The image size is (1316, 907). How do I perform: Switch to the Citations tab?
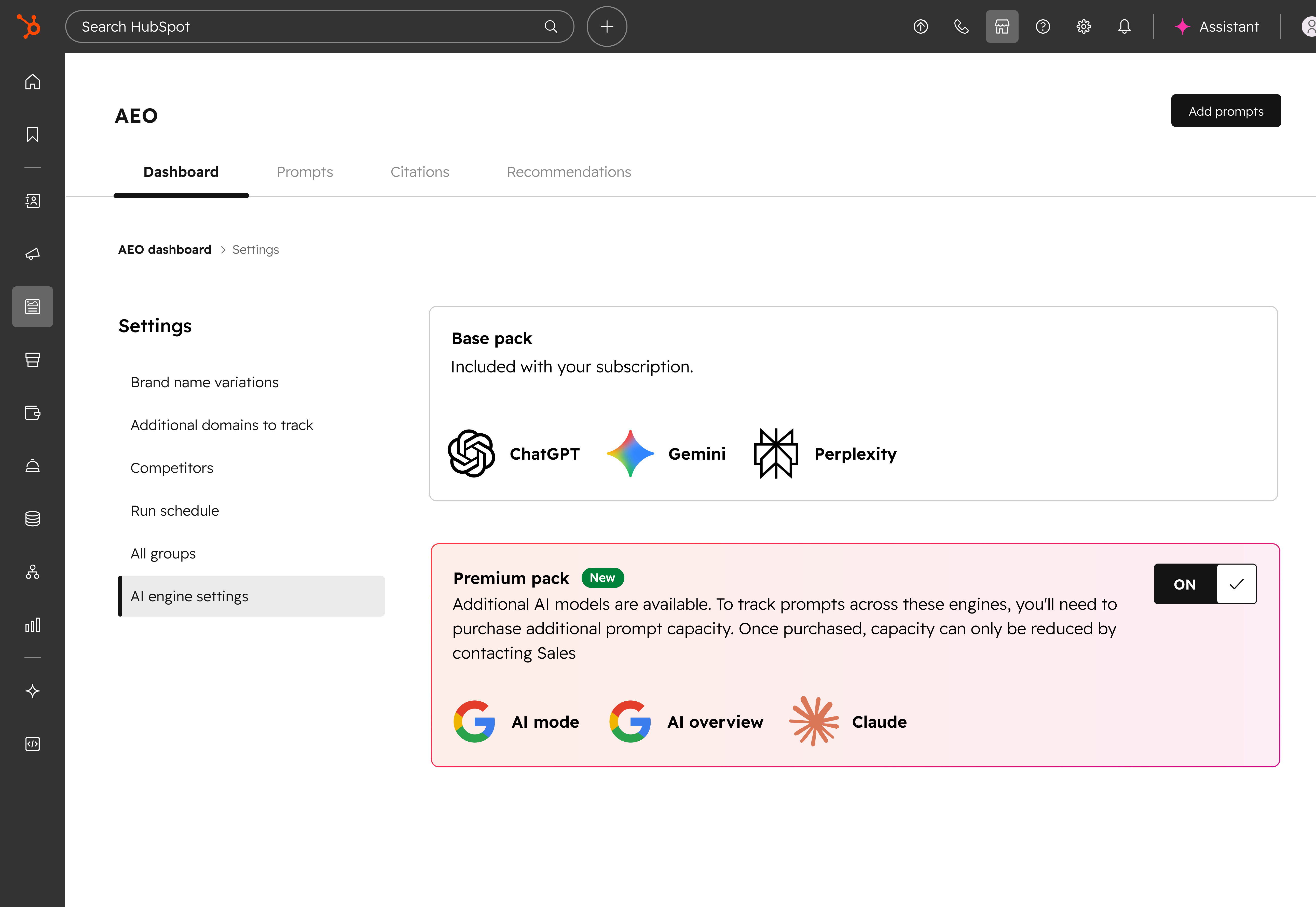[x=420, y=172]
